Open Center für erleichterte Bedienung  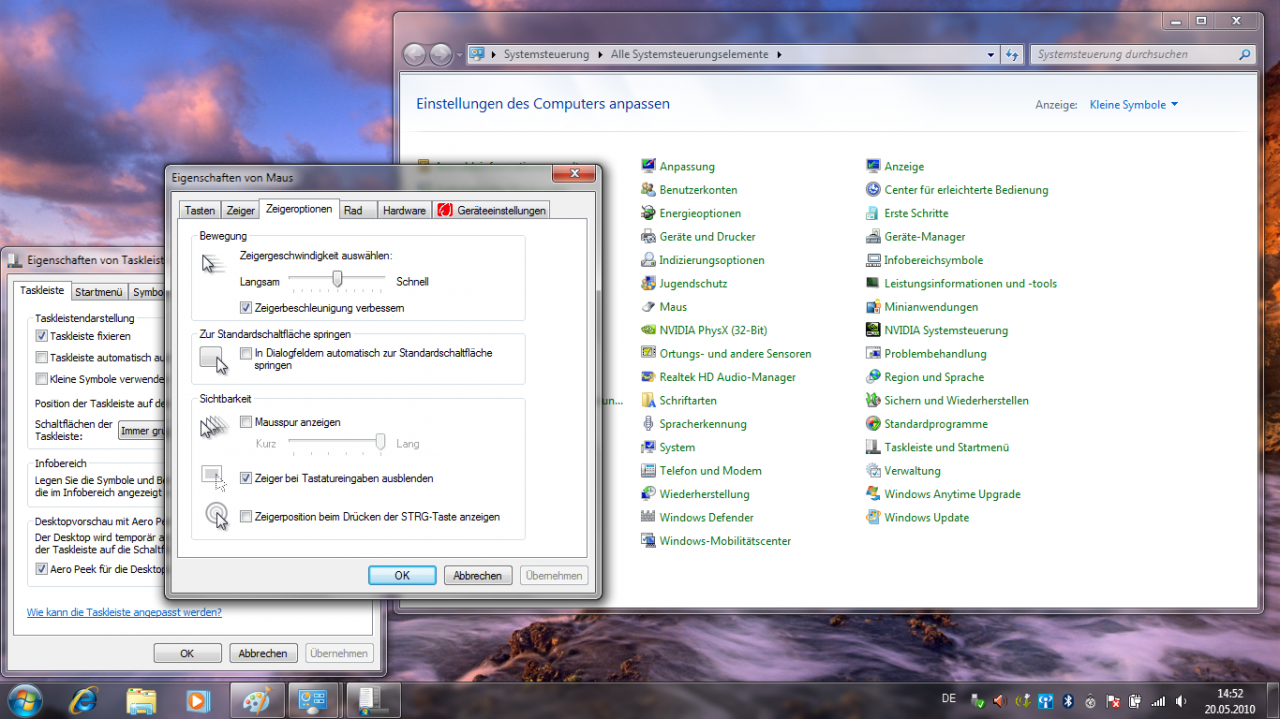pos(957,190)
